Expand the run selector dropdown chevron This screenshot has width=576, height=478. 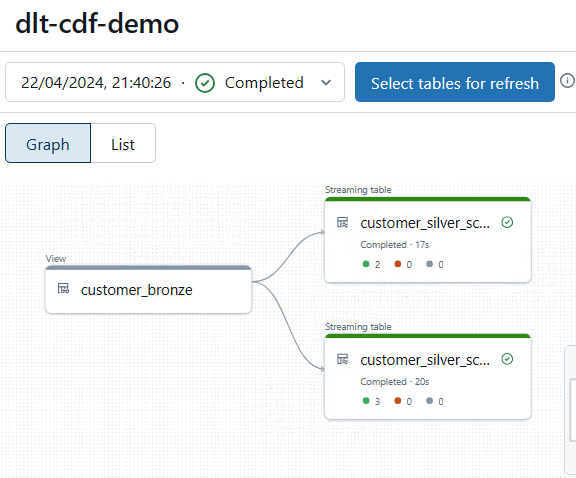(x=326, y=83)
